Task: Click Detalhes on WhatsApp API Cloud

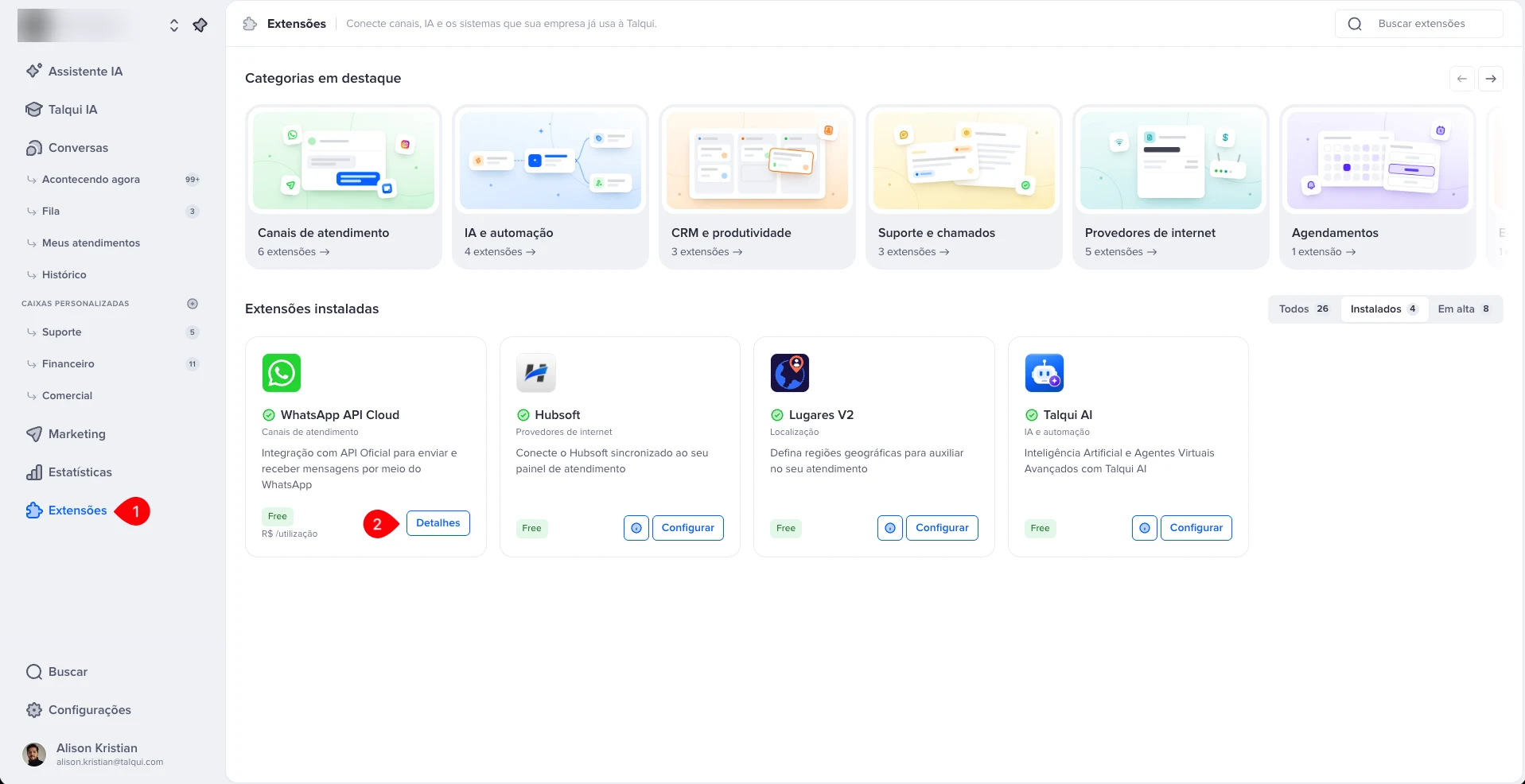Action: (x=438, y=523)
